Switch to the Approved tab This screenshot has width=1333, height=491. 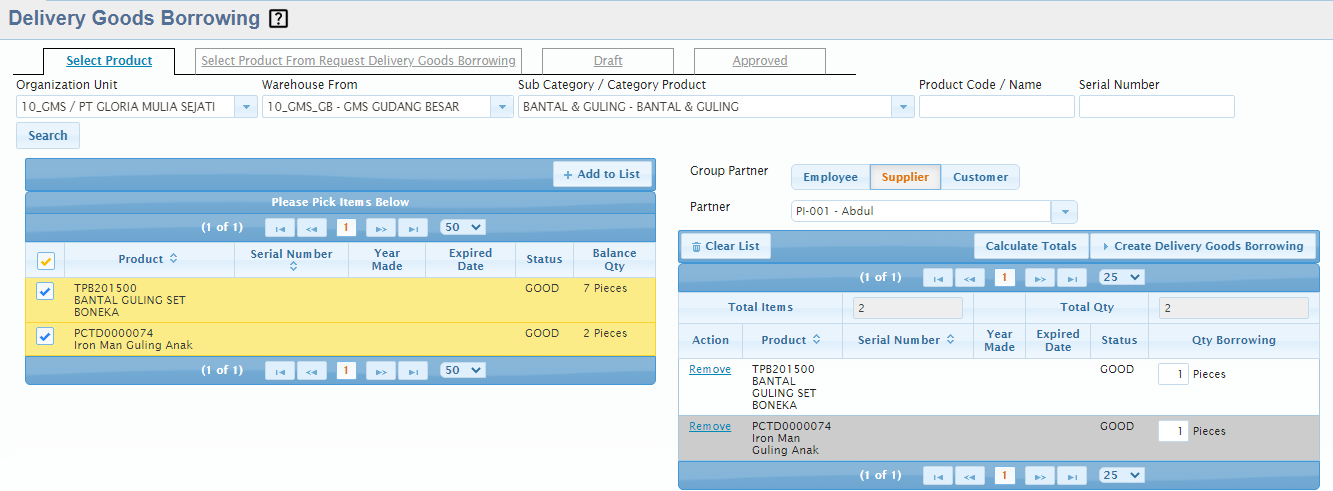pyautogui.click(x=760, y=61)
